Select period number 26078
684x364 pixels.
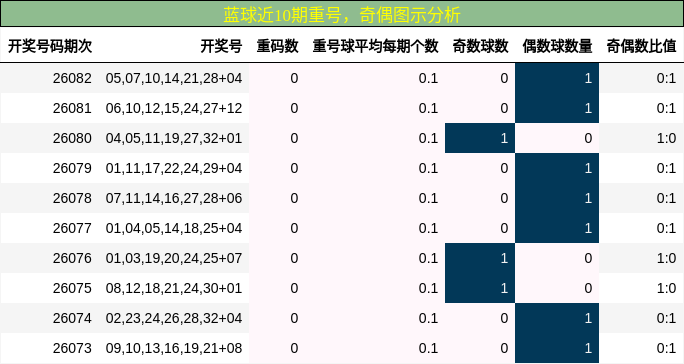point(72,198)
